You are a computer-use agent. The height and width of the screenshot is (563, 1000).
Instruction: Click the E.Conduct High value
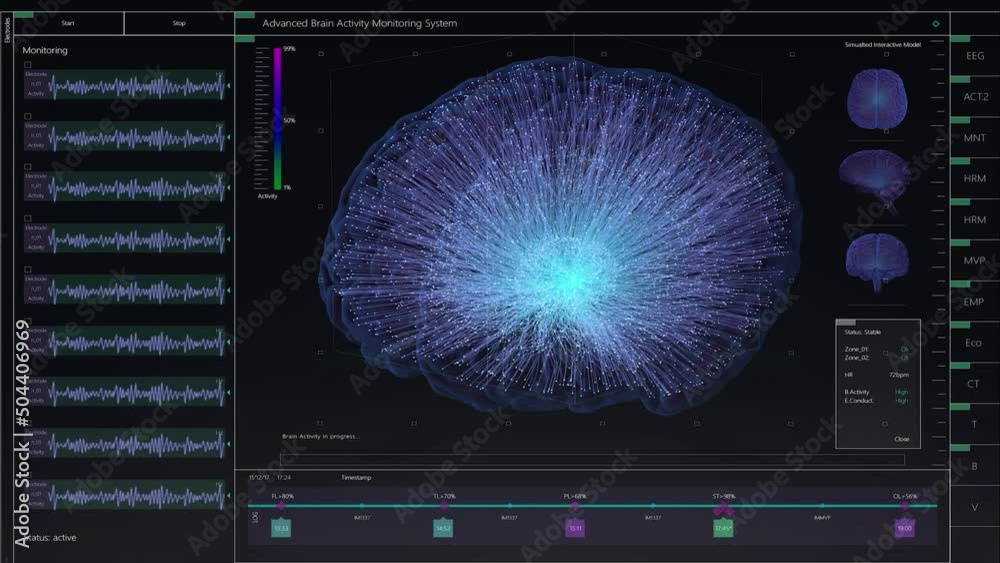[x=901, y=401]
